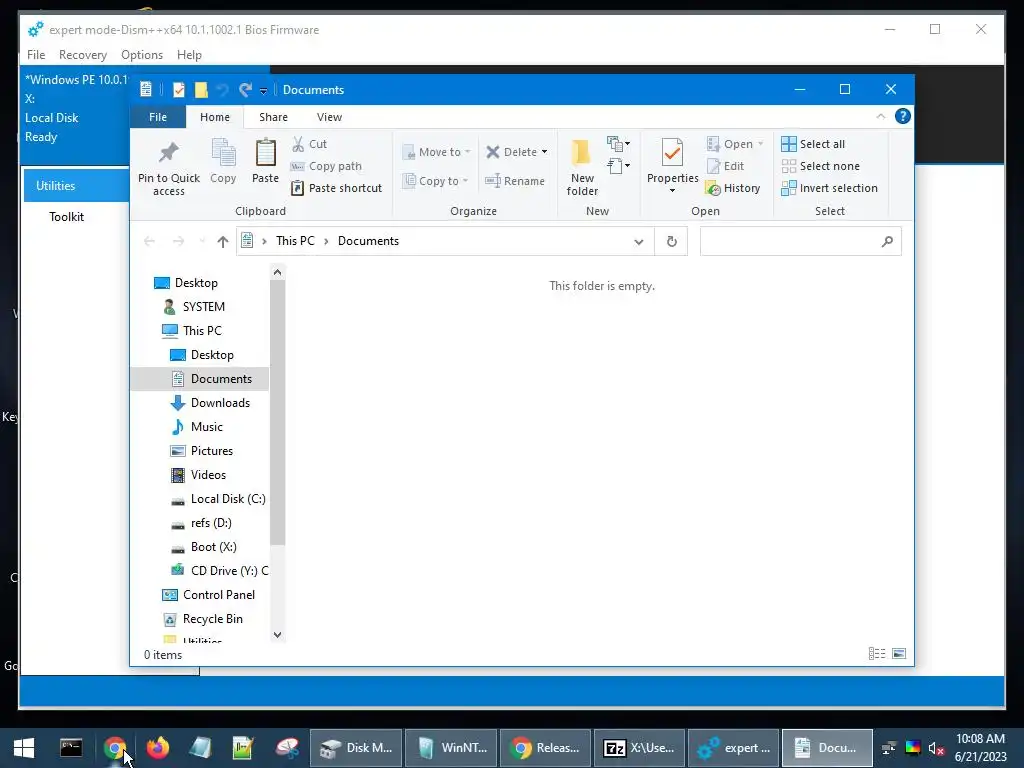
Task: Switch to Disk M... taskbar window
Action: pos(355,748)
